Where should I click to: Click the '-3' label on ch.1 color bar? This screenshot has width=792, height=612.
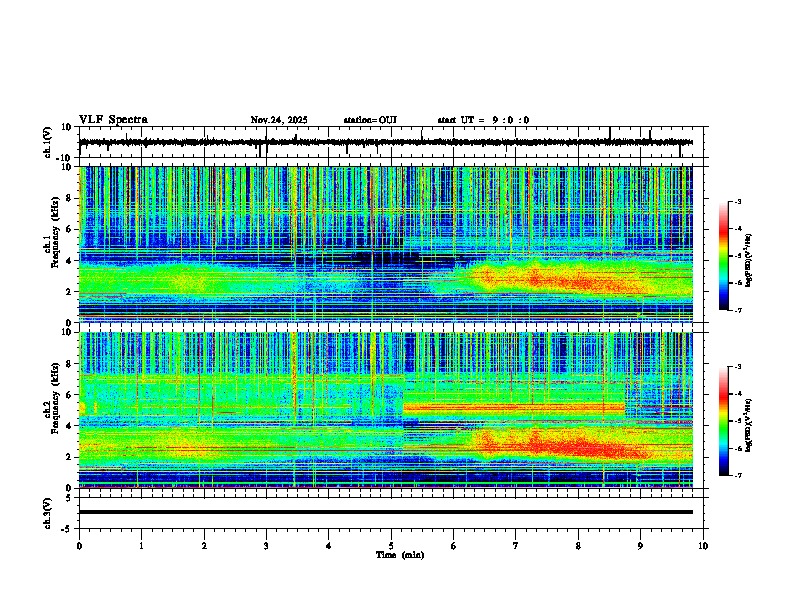click(737, 201)
